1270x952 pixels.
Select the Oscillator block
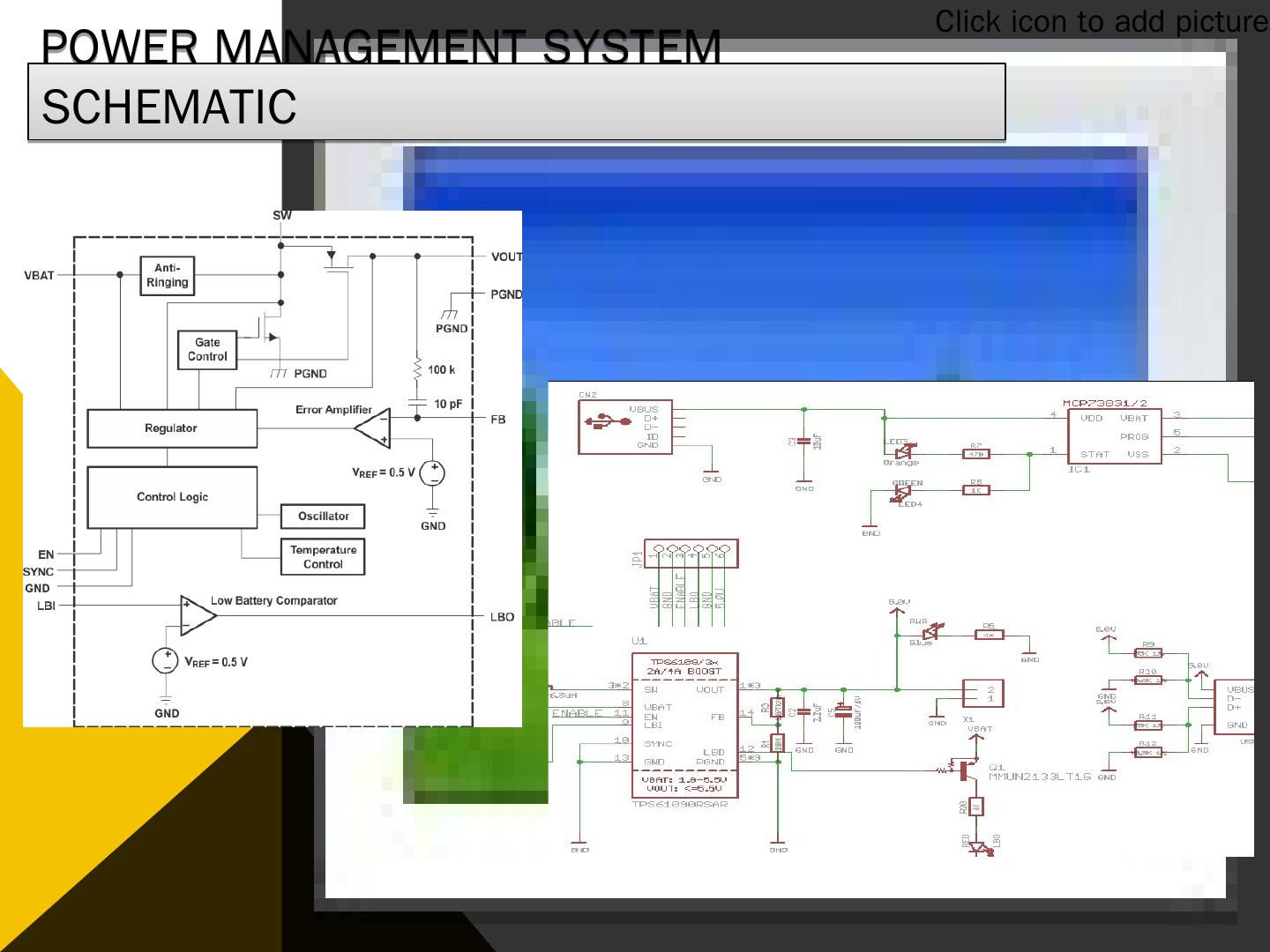click(x=323, y=517)
